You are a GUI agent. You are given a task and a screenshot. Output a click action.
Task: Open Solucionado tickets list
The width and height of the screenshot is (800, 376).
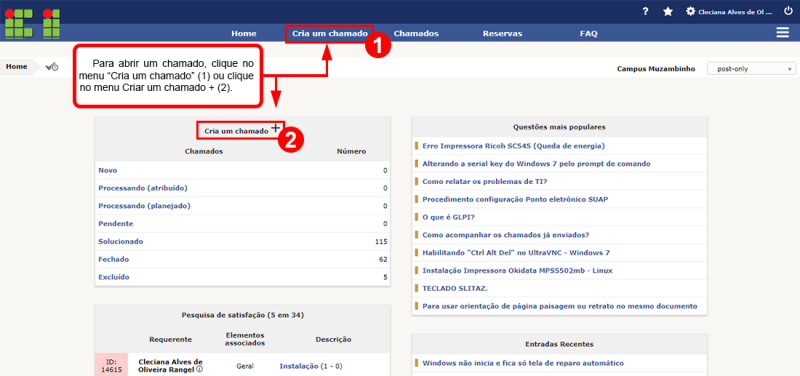[x=121, y=241]
